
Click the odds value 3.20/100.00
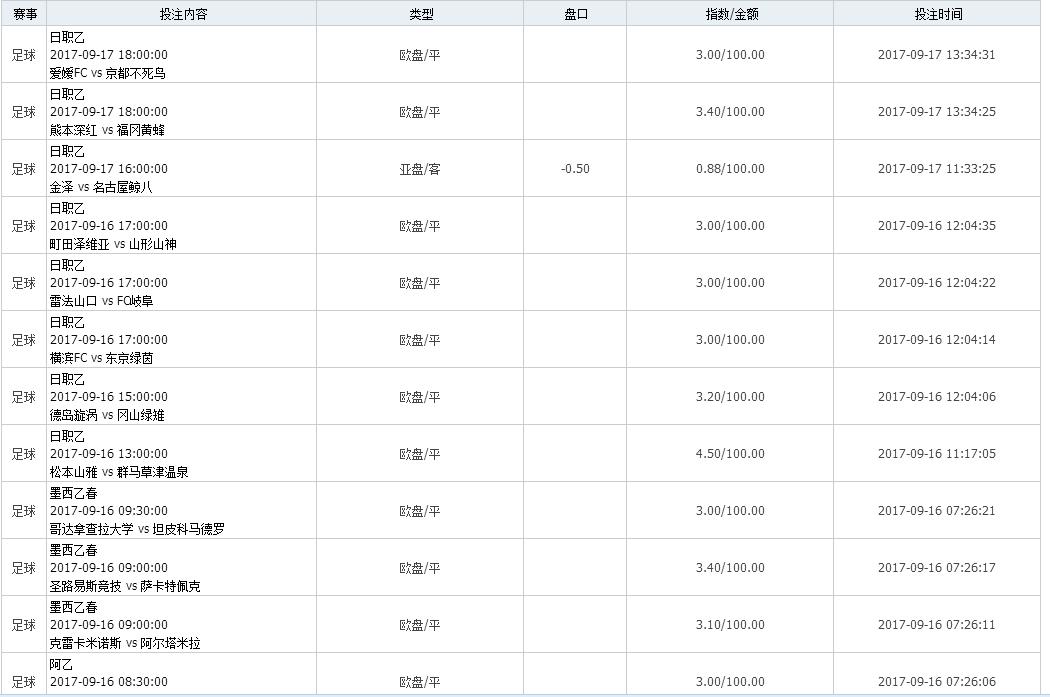(730, 396)
